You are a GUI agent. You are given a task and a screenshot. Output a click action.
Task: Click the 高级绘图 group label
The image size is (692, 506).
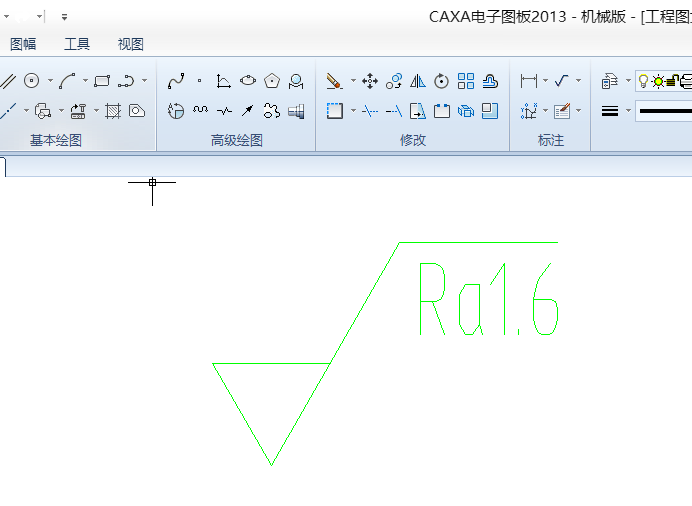click(x=237, y=141)
